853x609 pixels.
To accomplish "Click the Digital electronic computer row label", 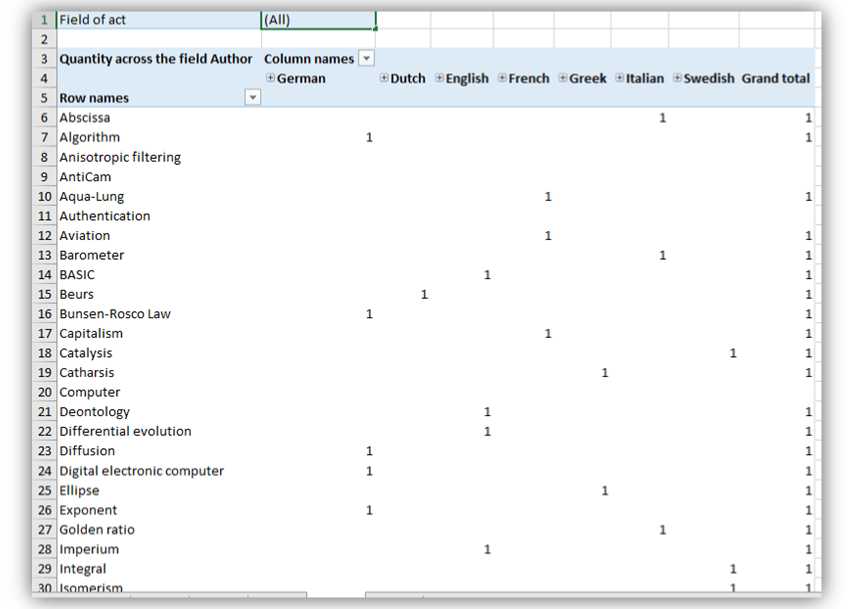I will click(x=141, y=471).
